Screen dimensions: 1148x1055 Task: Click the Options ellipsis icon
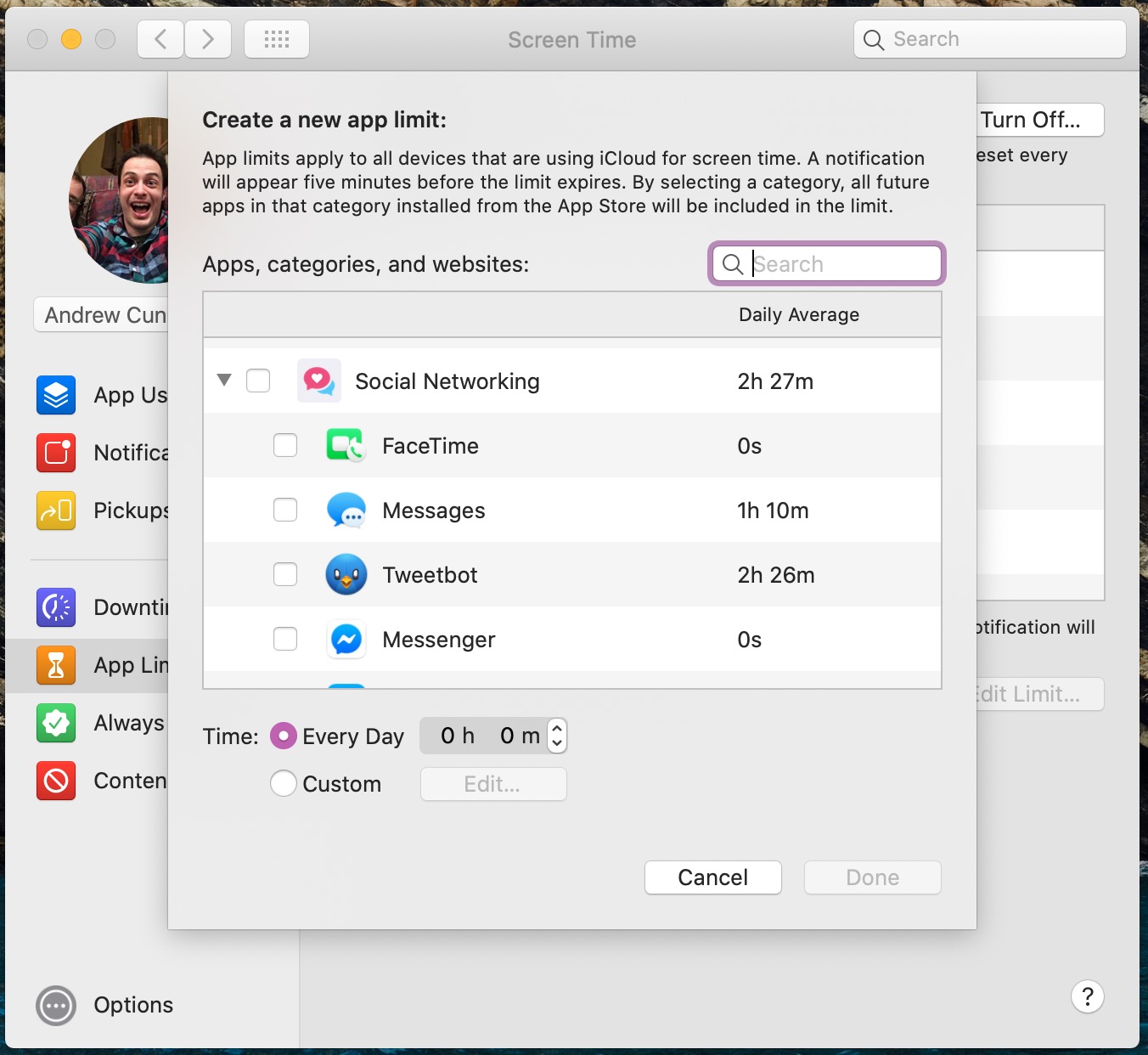(56, 1007)
